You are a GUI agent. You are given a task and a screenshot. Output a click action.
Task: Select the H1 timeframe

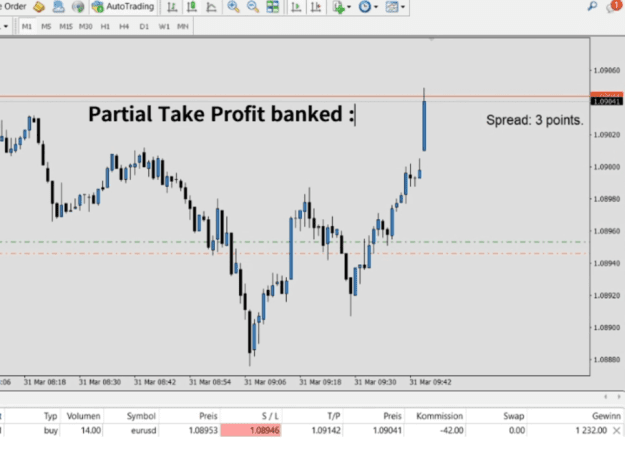click(x=105, y=26)
